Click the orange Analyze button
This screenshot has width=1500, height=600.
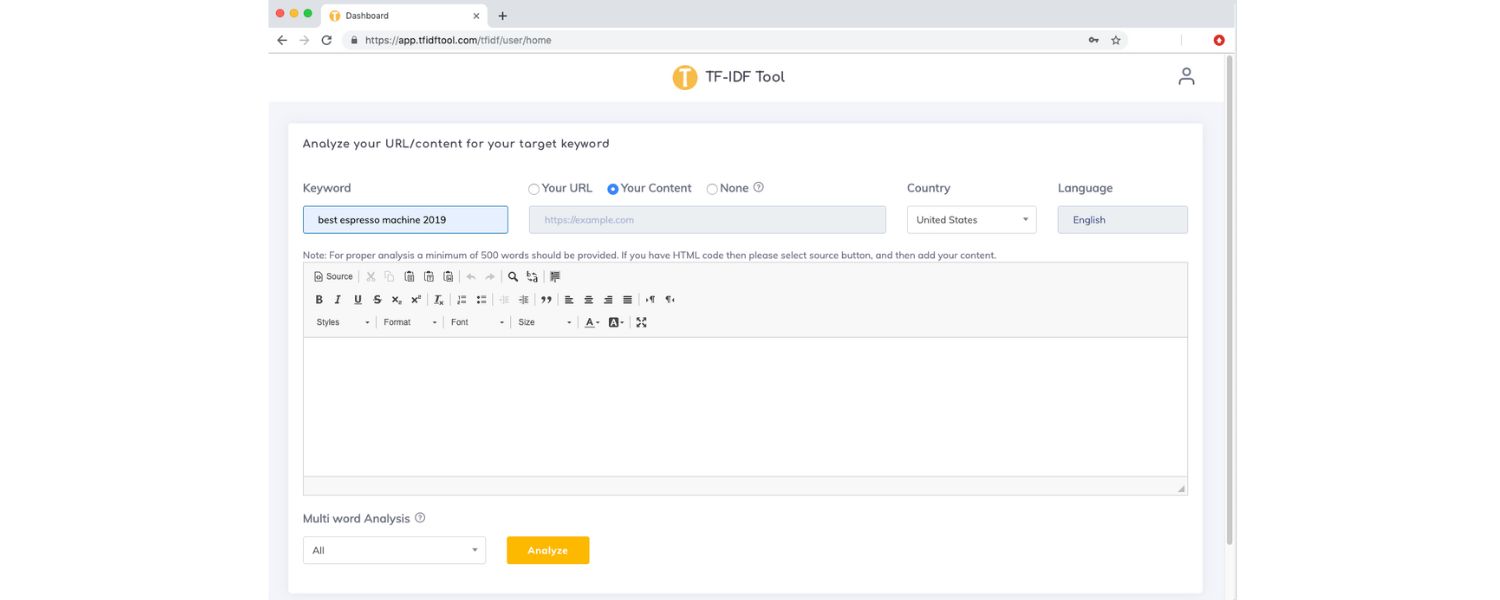click(x=547, y=550)
